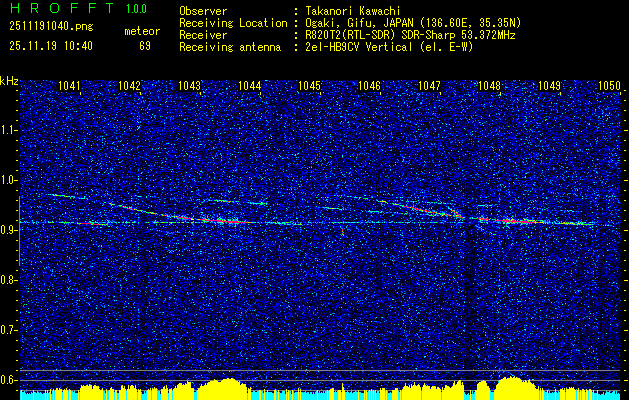This screenshot has height=400, width=629.
Task: Click the 1046 time marker
Action: point(369,85)
